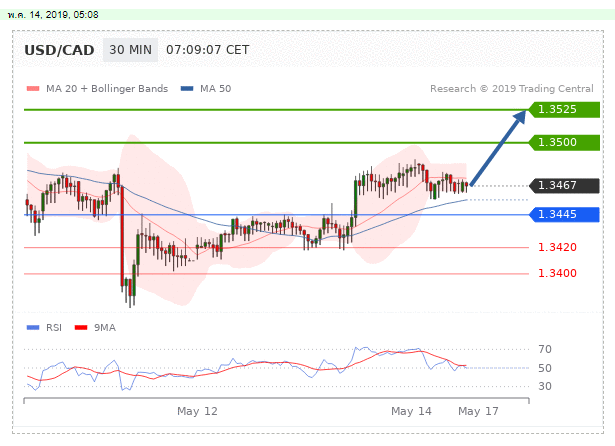Click the 07:09:07 CET timestamp
The height and width of the screenshot is (446, 615).
(x=207, y=50)
